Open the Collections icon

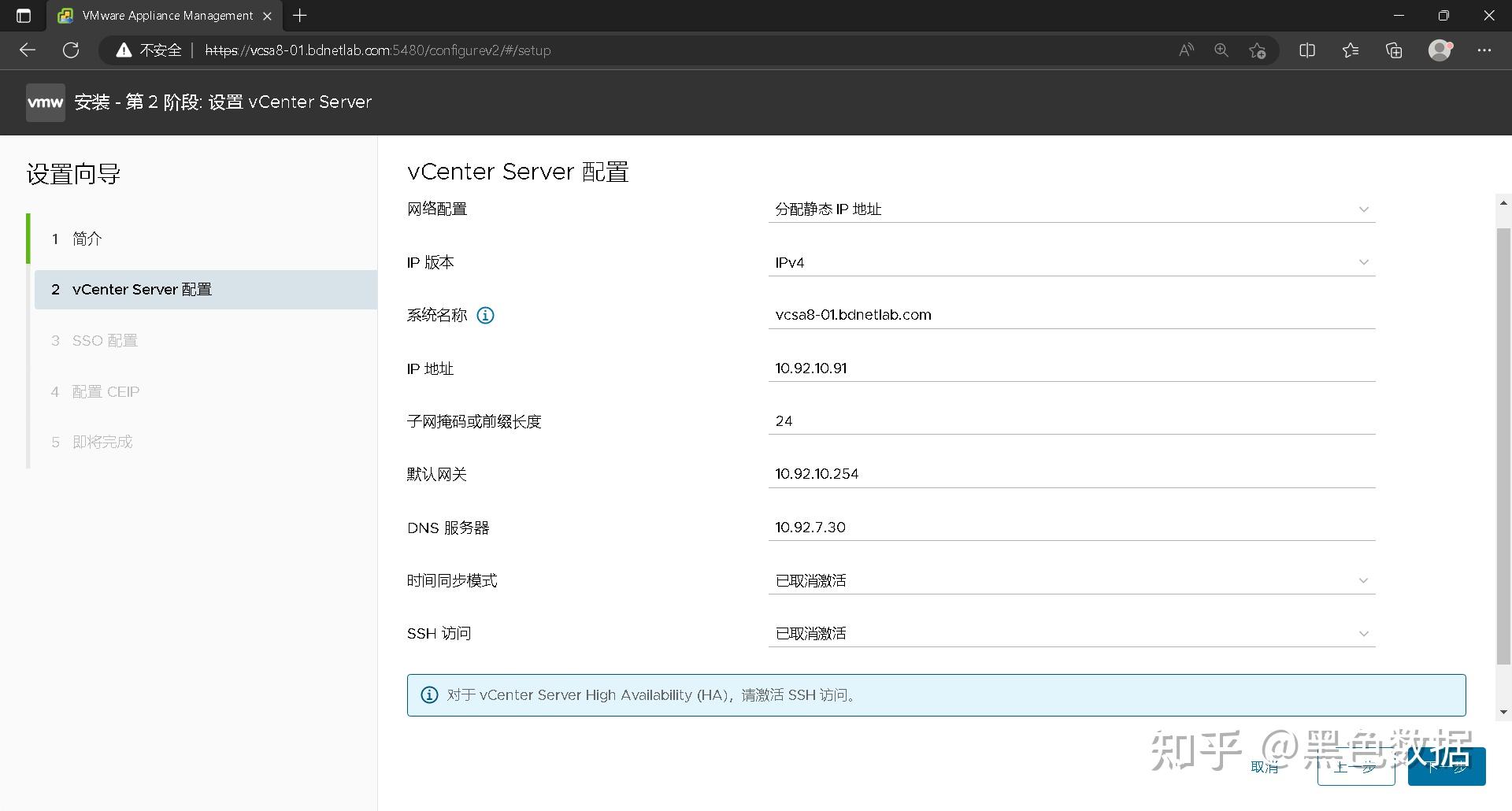(x=1393, y=50)
